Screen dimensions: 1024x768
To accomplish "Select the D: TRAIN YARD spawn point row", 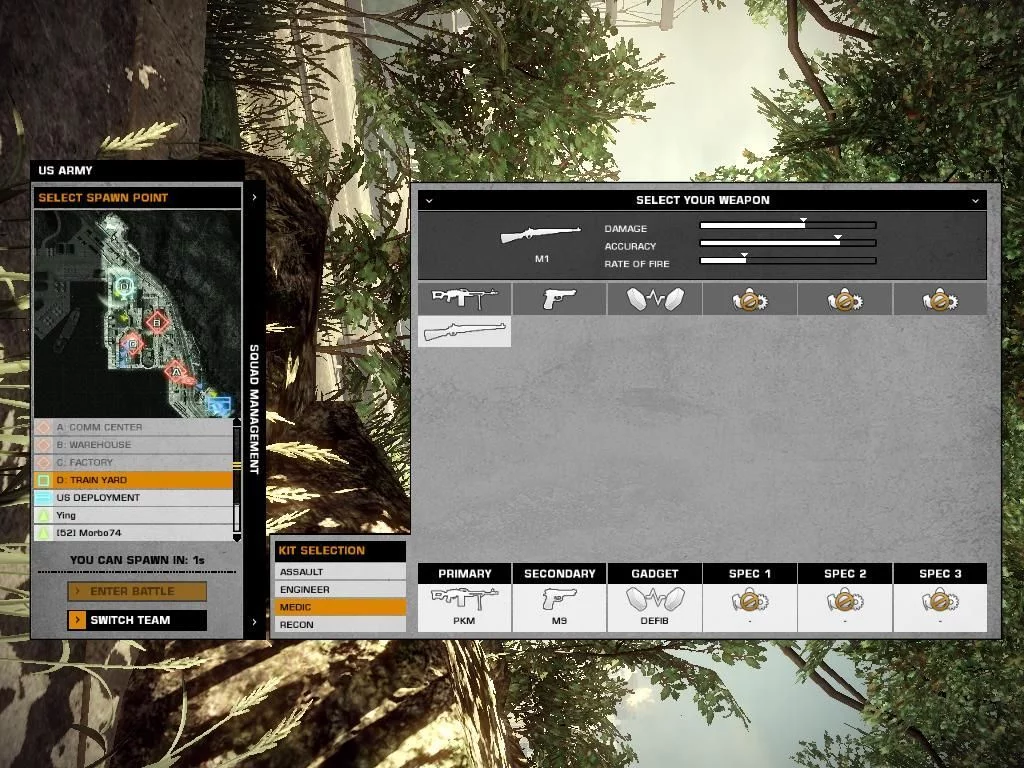I will (133, 480).
